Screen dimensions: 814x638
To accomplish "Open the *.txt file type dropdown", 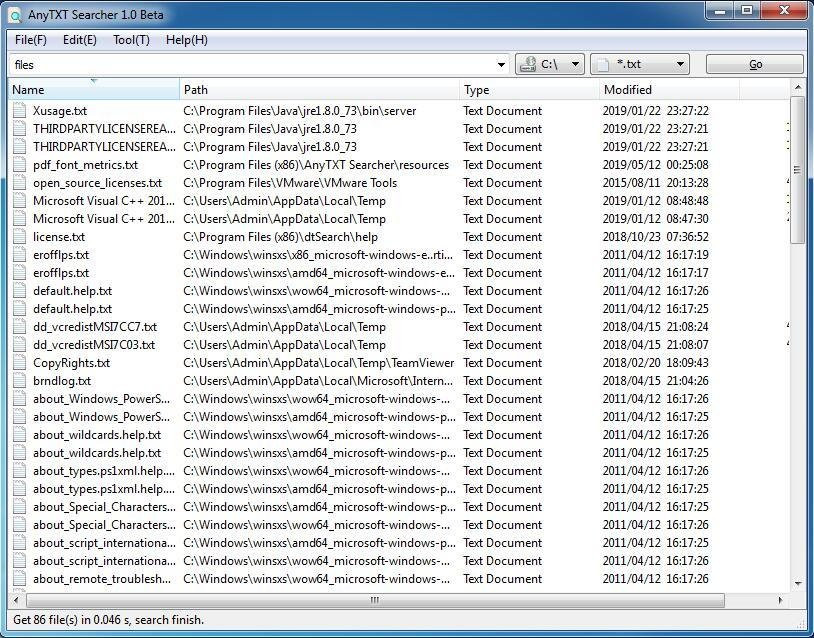I will coord(640,64).
